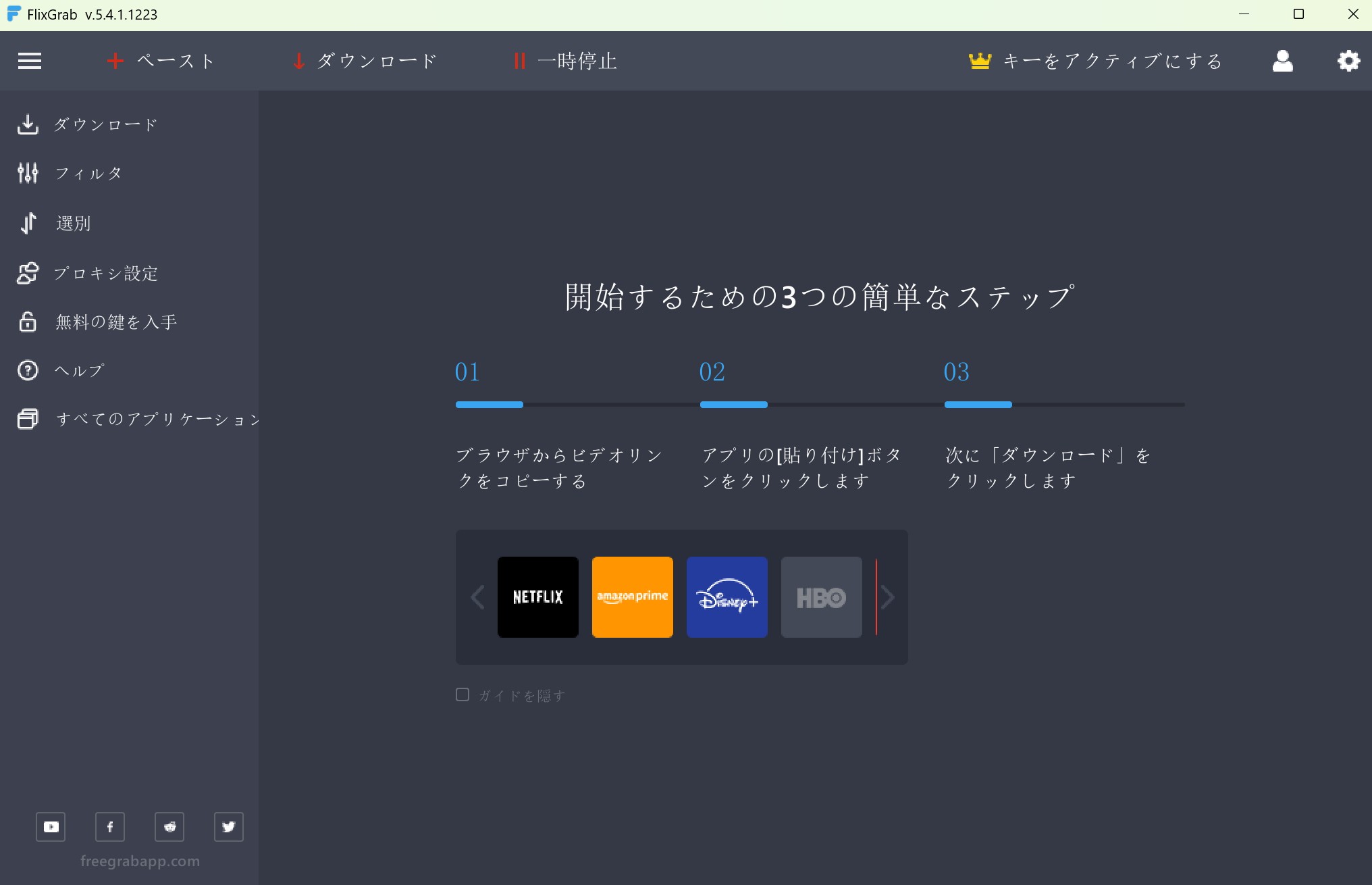Open the フィルタ sidebar item
The image size is (1372, 885).
point(88,174)
